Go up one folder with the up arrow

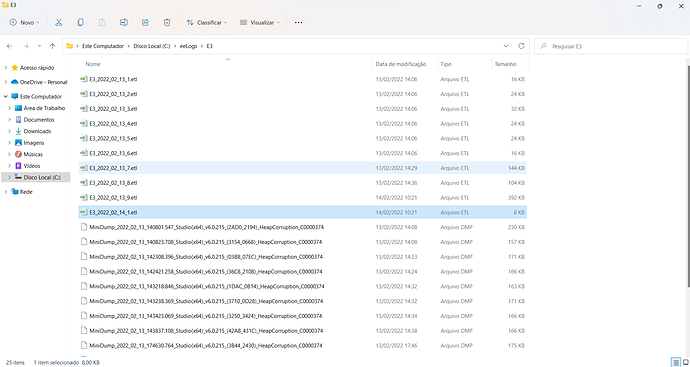tap(52, 46)
